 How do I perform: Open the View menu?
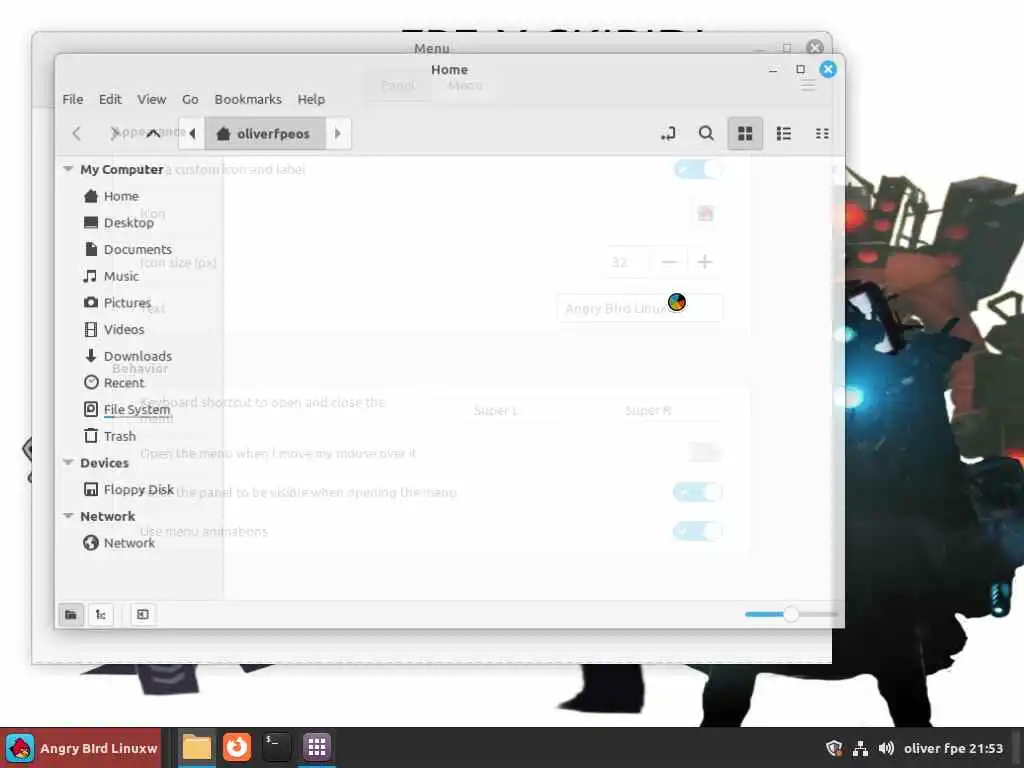click(152, 99)
